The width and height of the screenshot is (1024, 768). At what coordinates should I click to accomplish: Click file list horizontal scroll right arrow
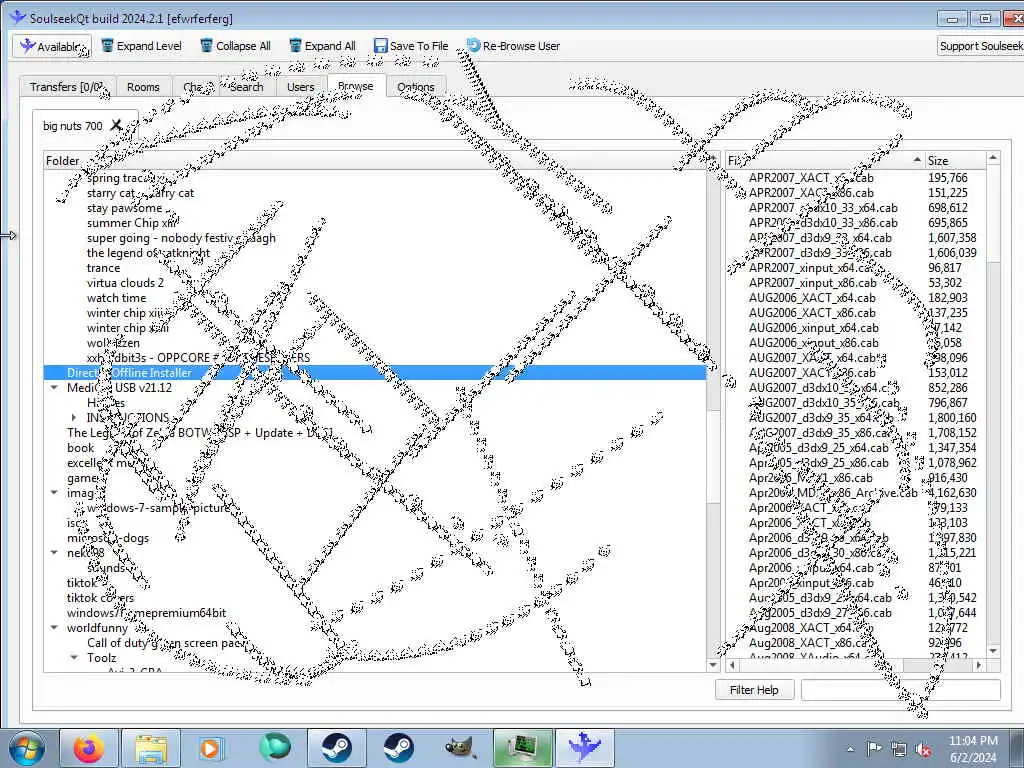978,665
